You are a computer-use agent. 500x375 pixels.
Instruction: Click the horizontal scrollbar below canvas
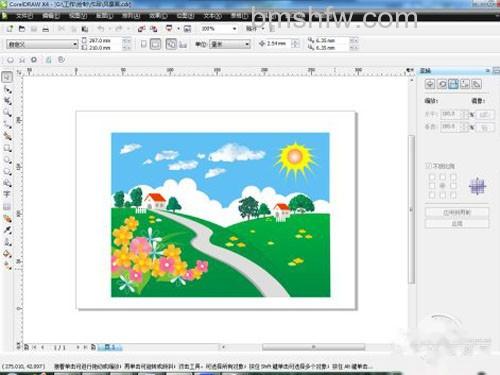pyautogui.click(x=313, y=347)
